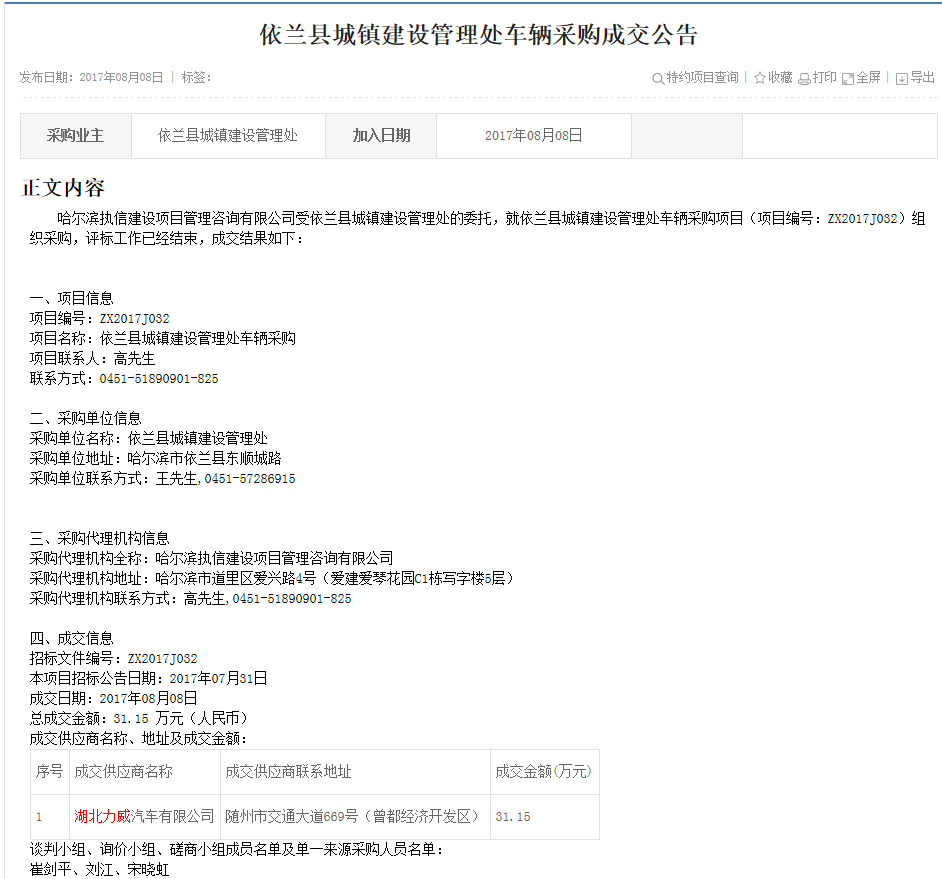Click the 一、项目信息 section heading
The image size is (942, 879).
click(71, 298)
